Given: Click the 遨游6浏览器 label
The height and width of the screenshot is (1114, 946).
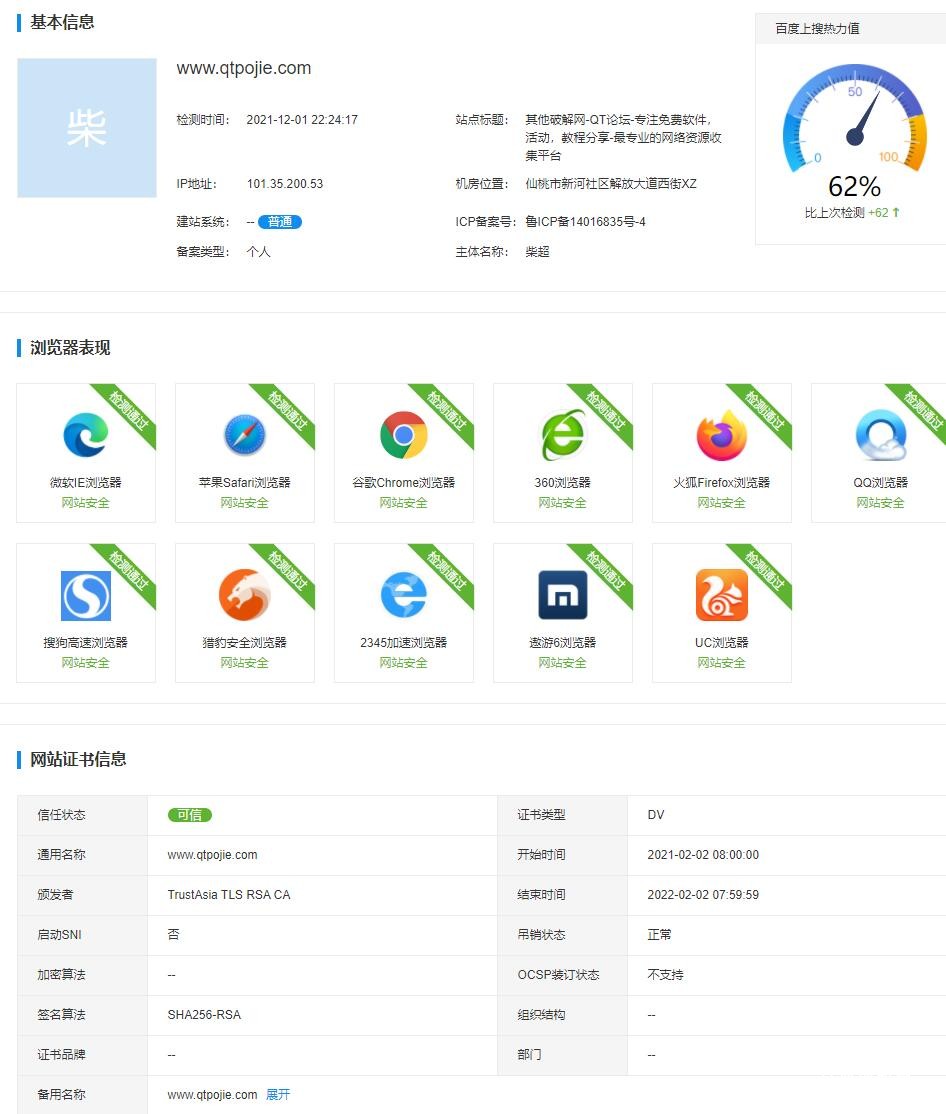Looking at the screenshot, I should (562, 642).
